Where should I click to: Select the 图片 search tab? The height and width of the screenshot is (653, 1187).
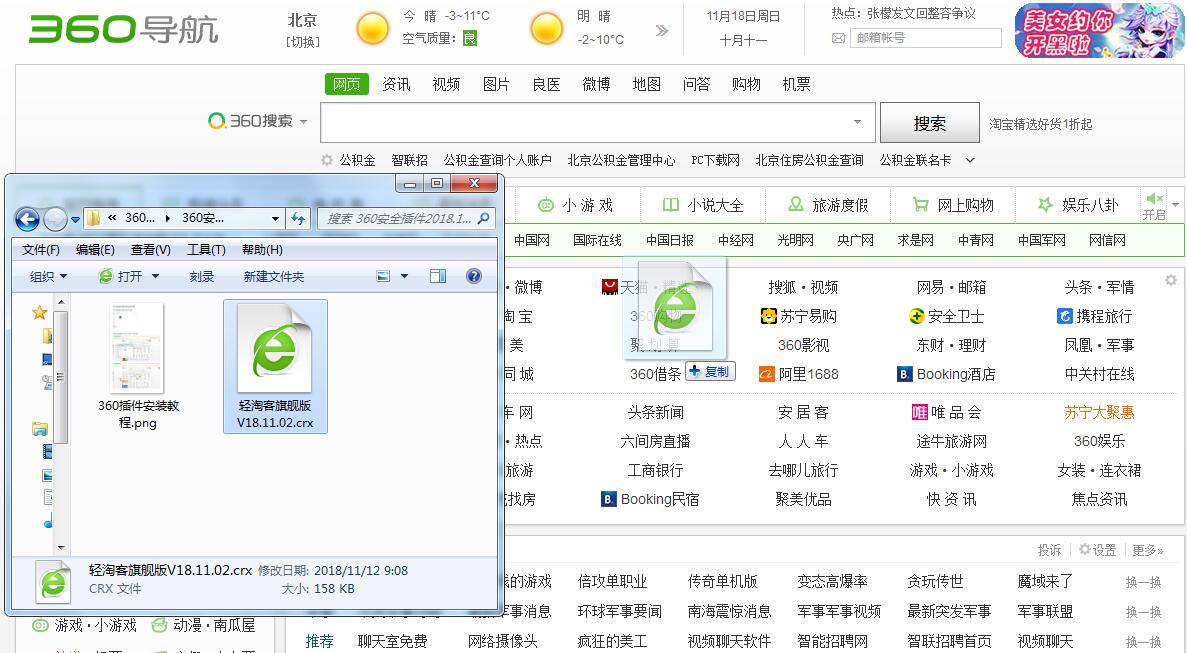tap(496, 84)
